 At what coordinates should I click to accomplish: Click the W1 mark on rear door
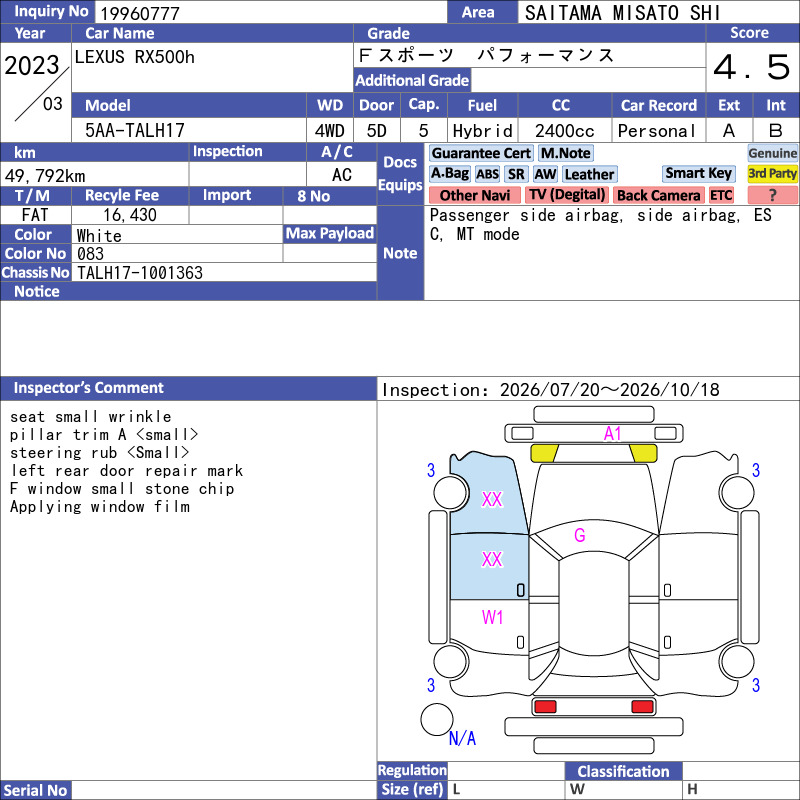492,617
